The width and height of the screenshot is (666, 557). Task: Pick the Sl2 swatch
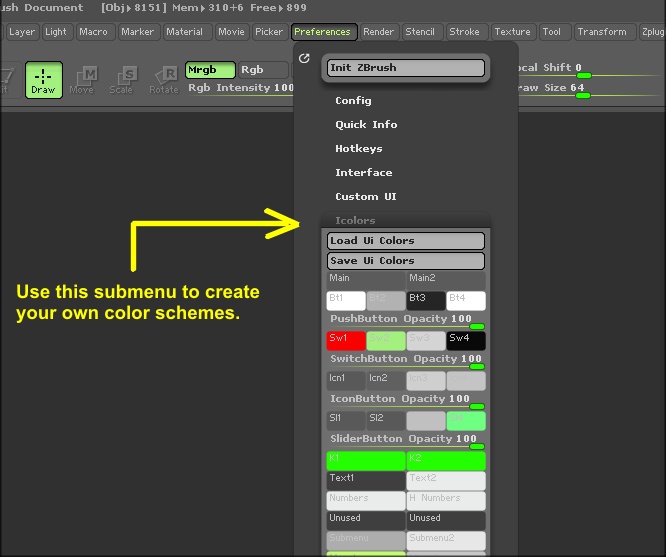pyautogui.click(x=386, y=421)
